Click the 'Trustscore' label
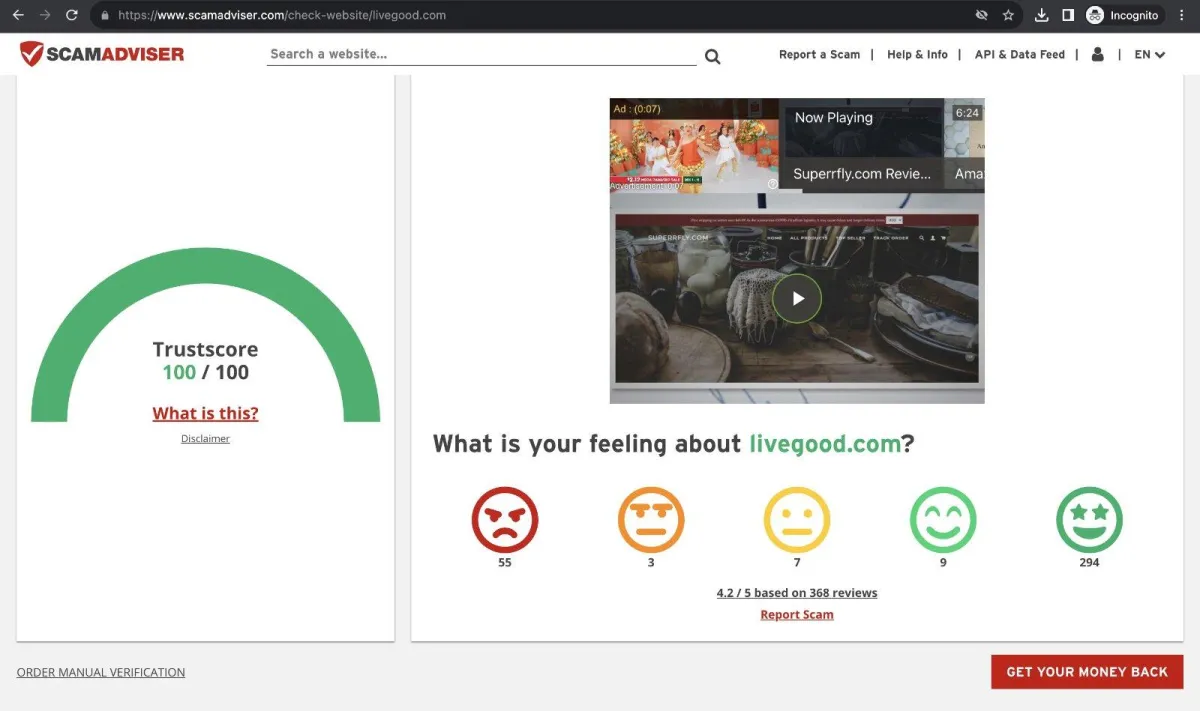 click(x=205, y=349)
